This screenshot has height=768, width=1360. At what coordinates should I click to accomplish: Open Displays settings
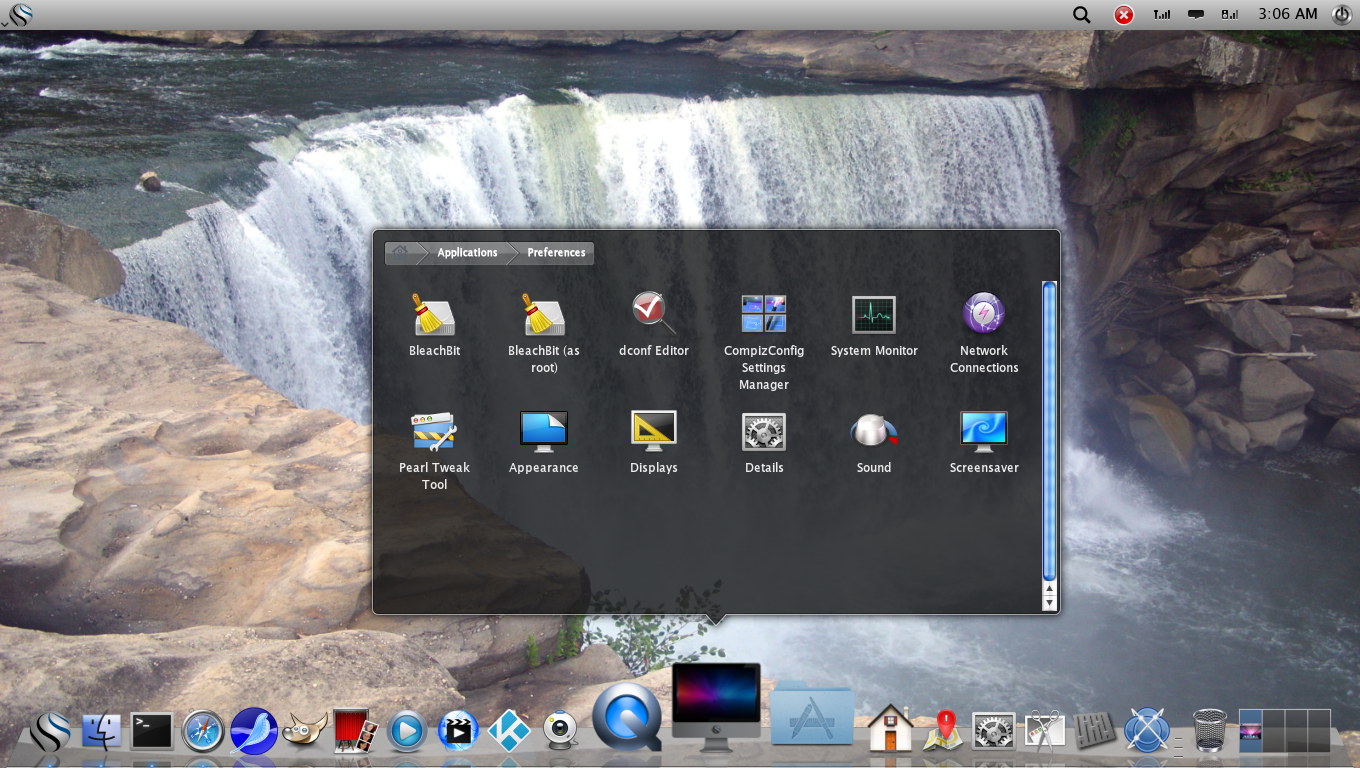point(654,430)
